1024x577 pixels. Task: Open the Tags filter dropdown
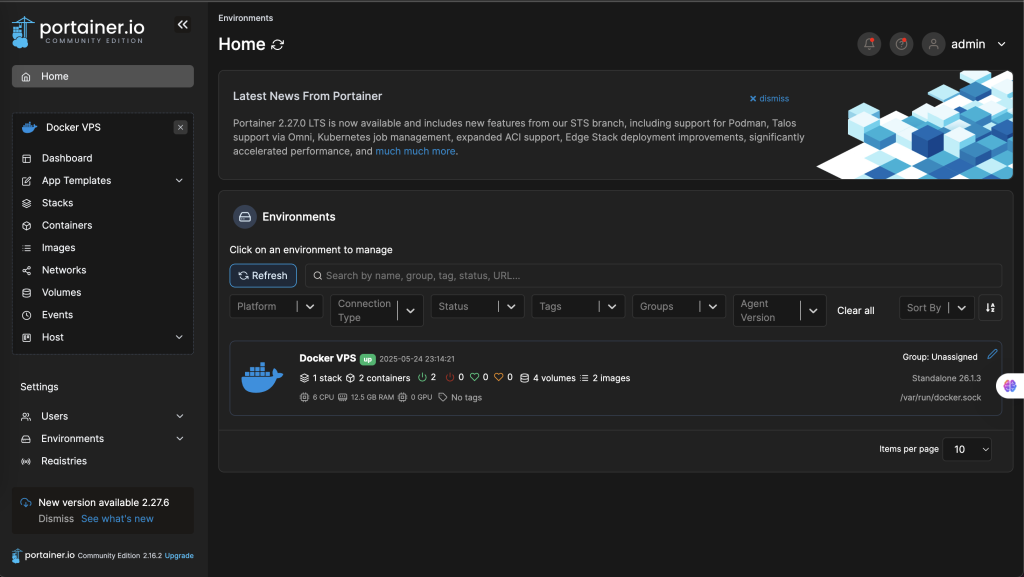tap(578, 307)
